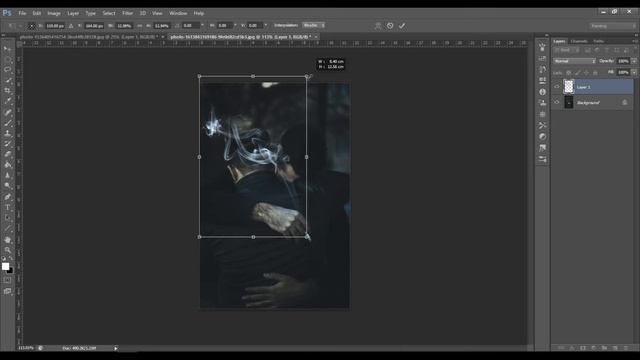
Task: Hide Layer 1 using its eye icon
Action: pyautogui.click(x=557, y=87)
